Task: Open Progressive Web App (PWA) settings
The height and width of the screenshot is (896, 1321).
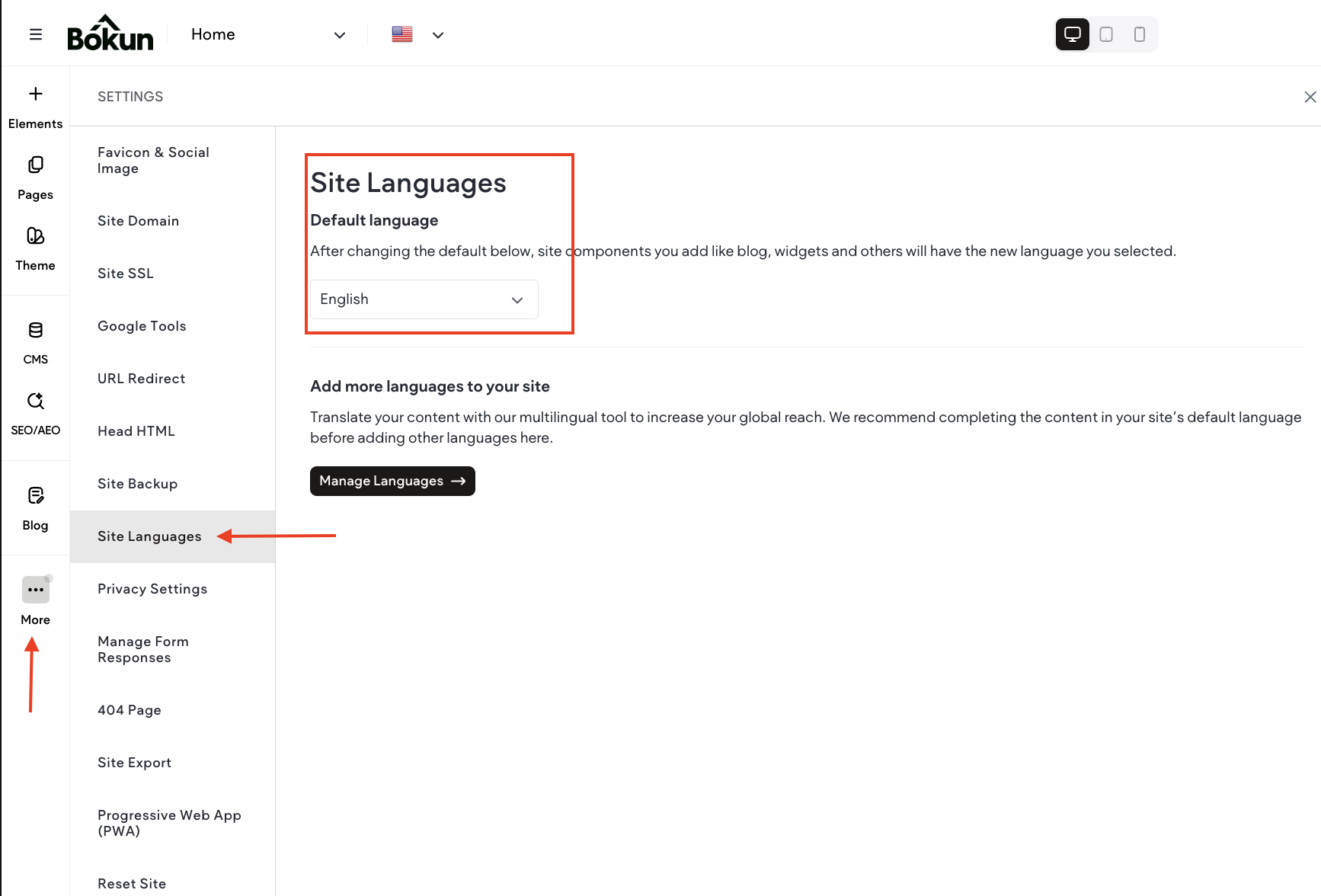Action: click(x=173, y=824)
